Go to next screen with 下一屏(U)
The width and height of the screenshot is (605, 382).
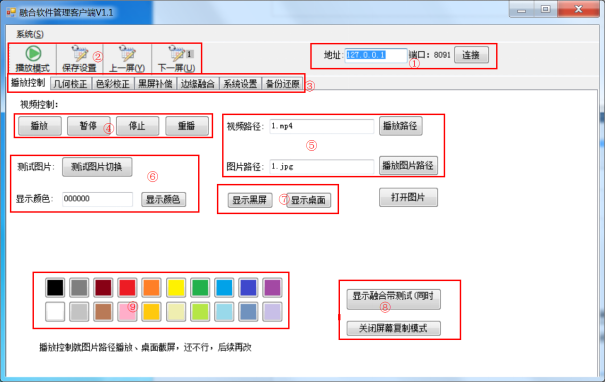(176, 59)
